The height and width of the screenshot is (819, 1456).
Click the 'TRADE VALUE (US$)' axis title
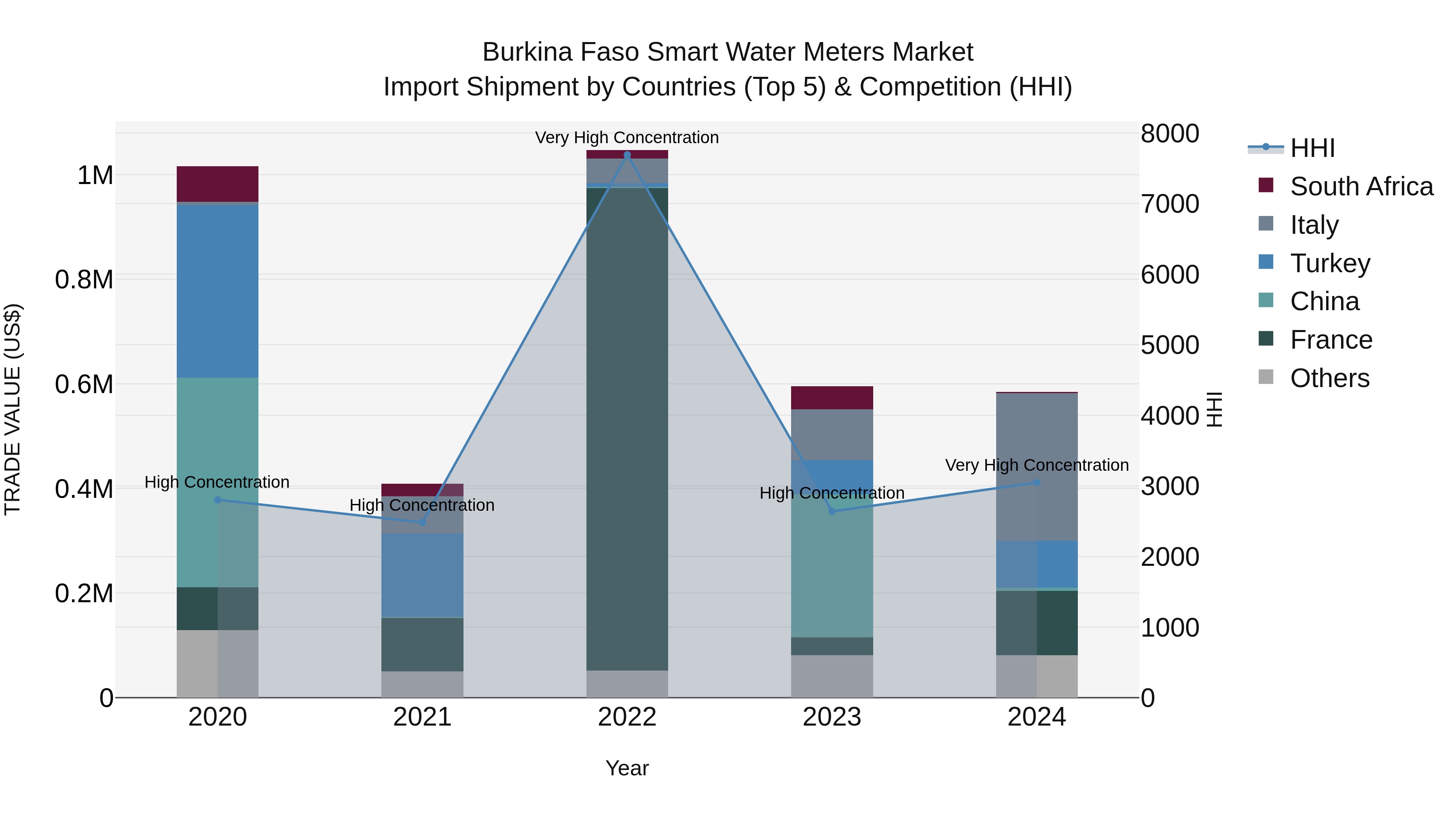pyautogui.click(x=13, y=409)
